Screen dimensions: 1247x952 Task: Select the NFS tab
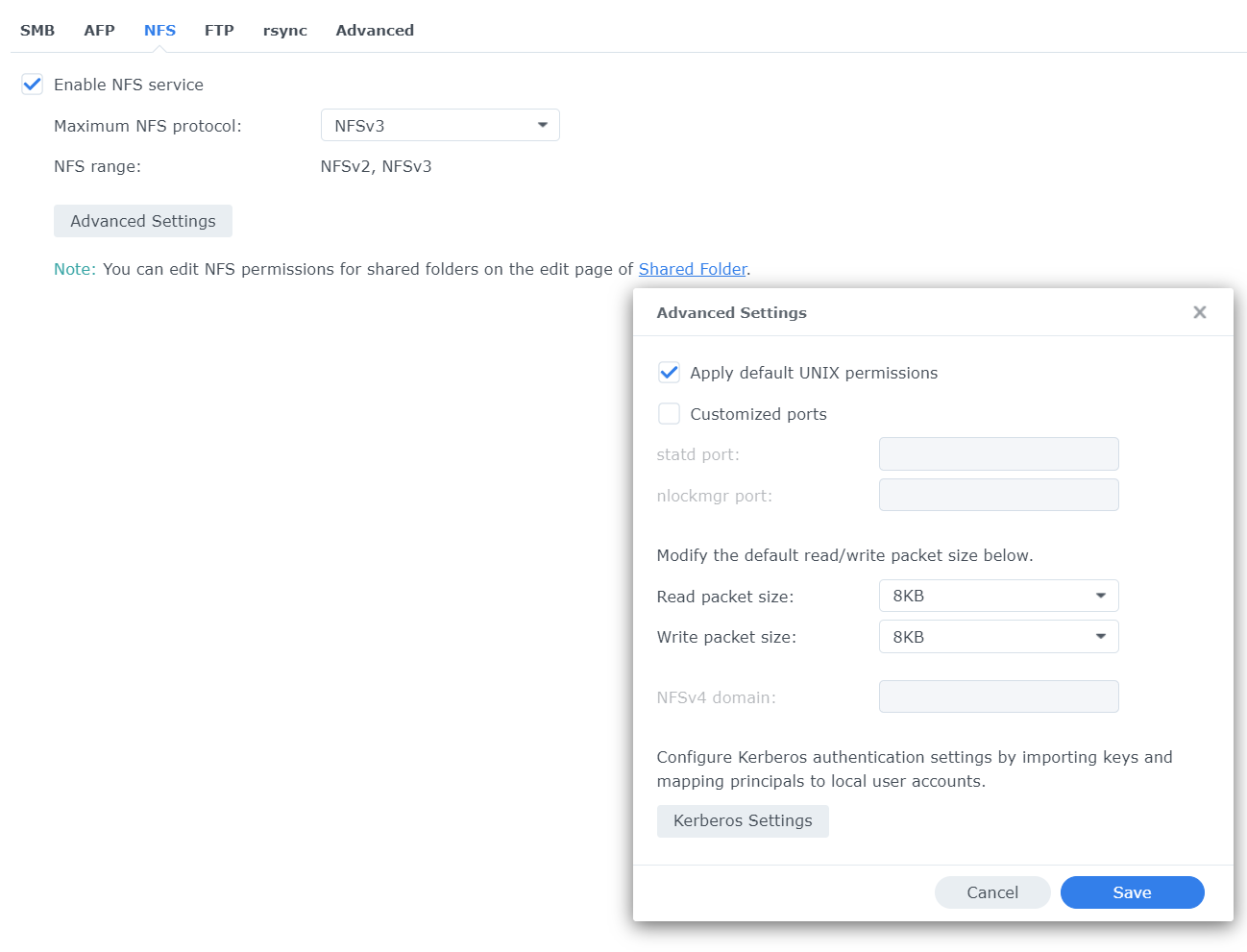click(159, 31)
